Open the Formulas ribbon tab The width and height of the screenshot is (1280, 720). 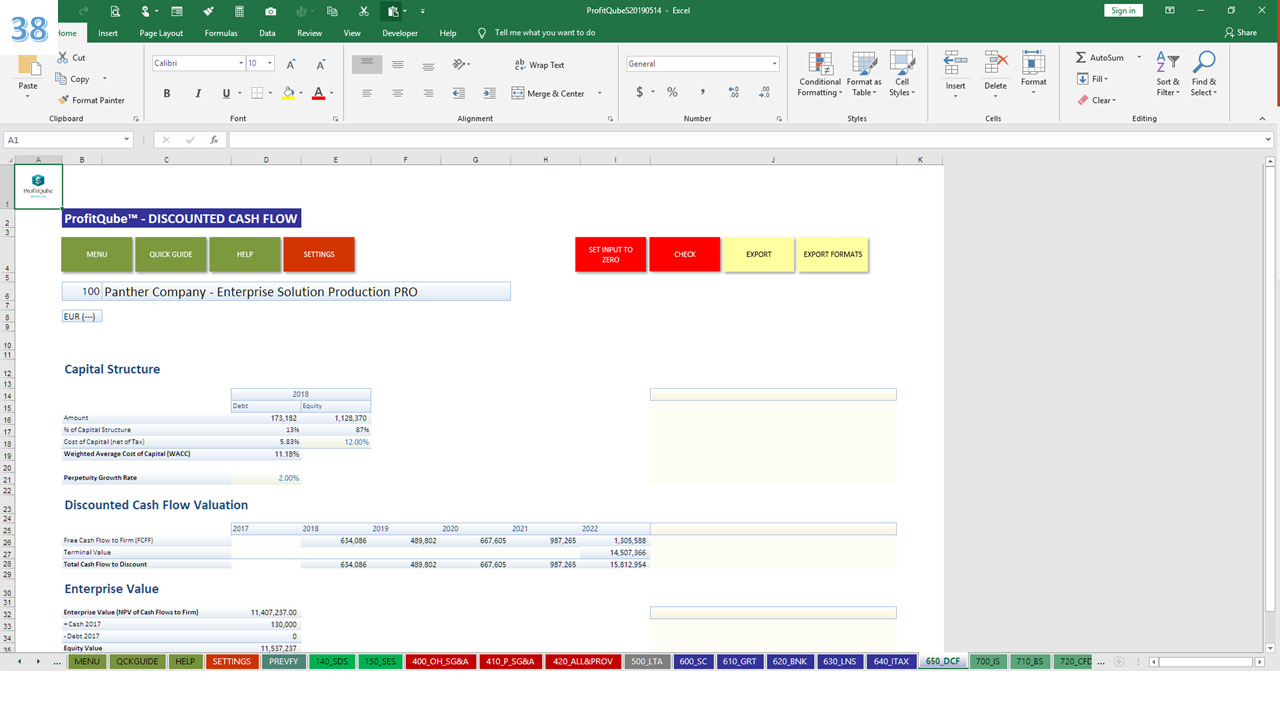click(x=221, y=33)
